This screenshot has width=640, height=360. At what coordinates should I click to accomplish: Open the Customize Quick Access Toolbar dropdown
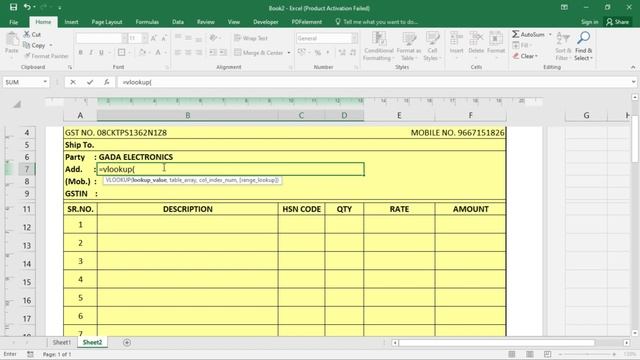pyautogui.click(x=60, y=7)
